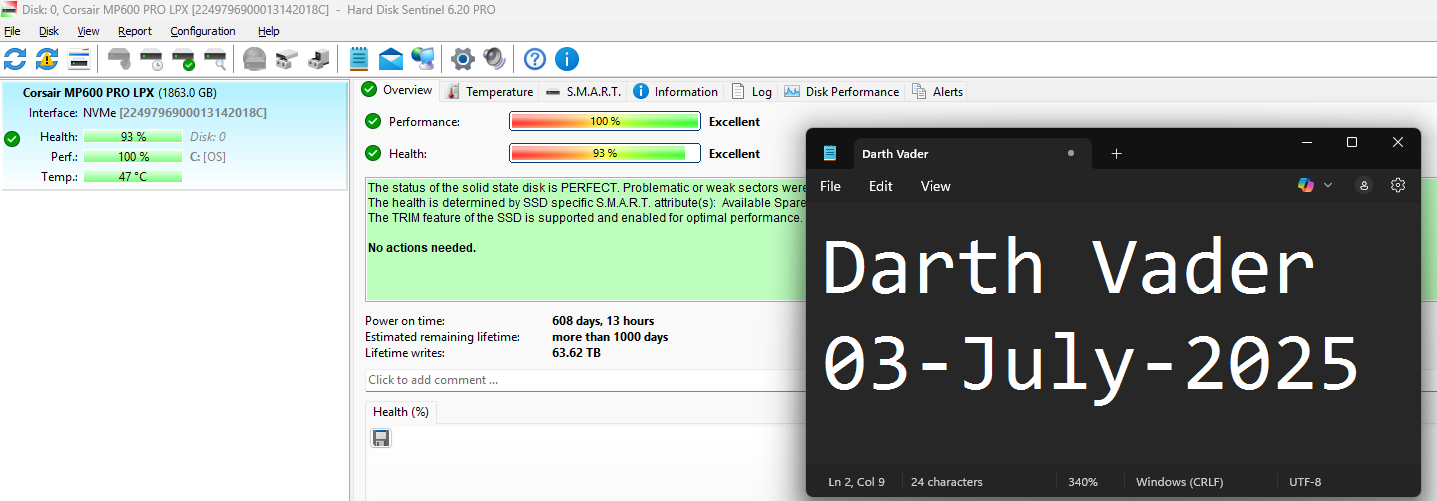This screenshot has width=1437, height=501.
Task: Expand the Copilot dropdown in Notepad
Action: click(x=1328, y=185)
